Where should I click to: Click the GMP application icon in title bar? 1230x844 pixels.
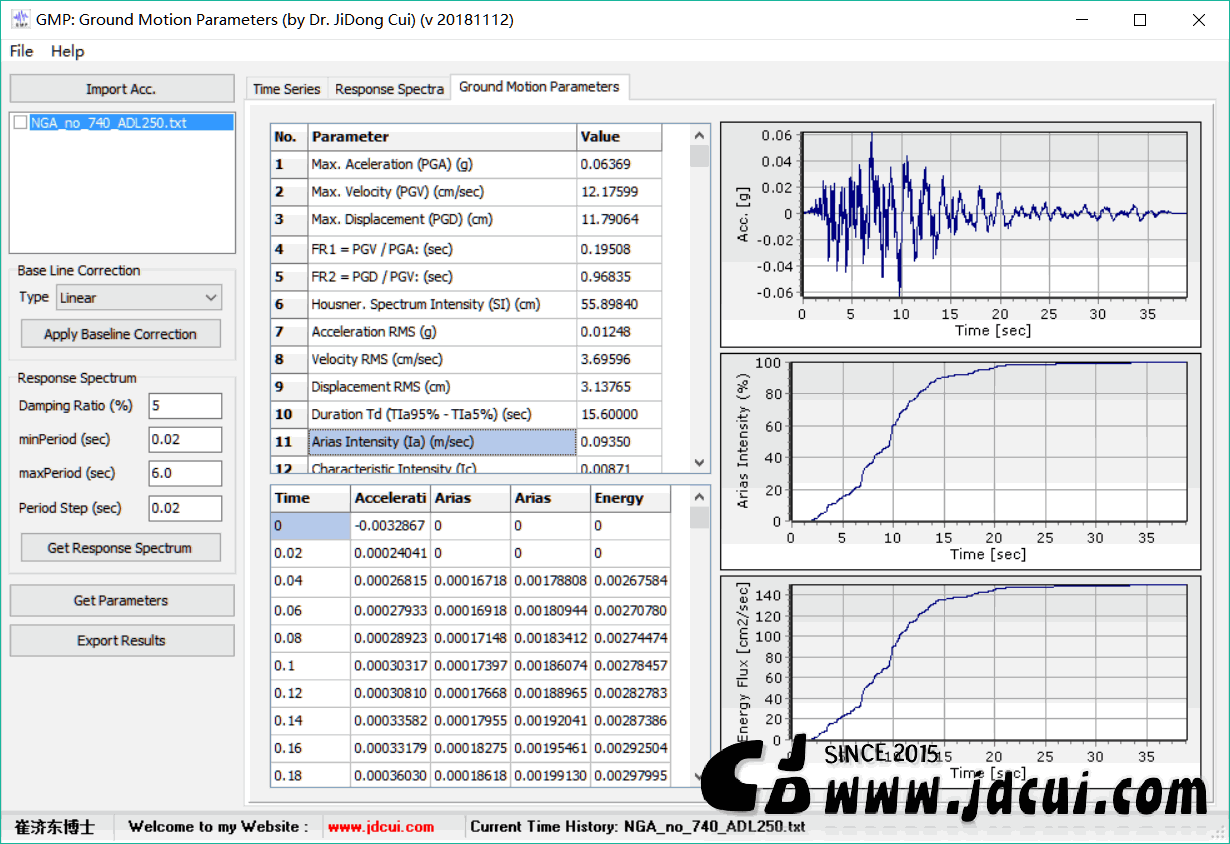19,19
